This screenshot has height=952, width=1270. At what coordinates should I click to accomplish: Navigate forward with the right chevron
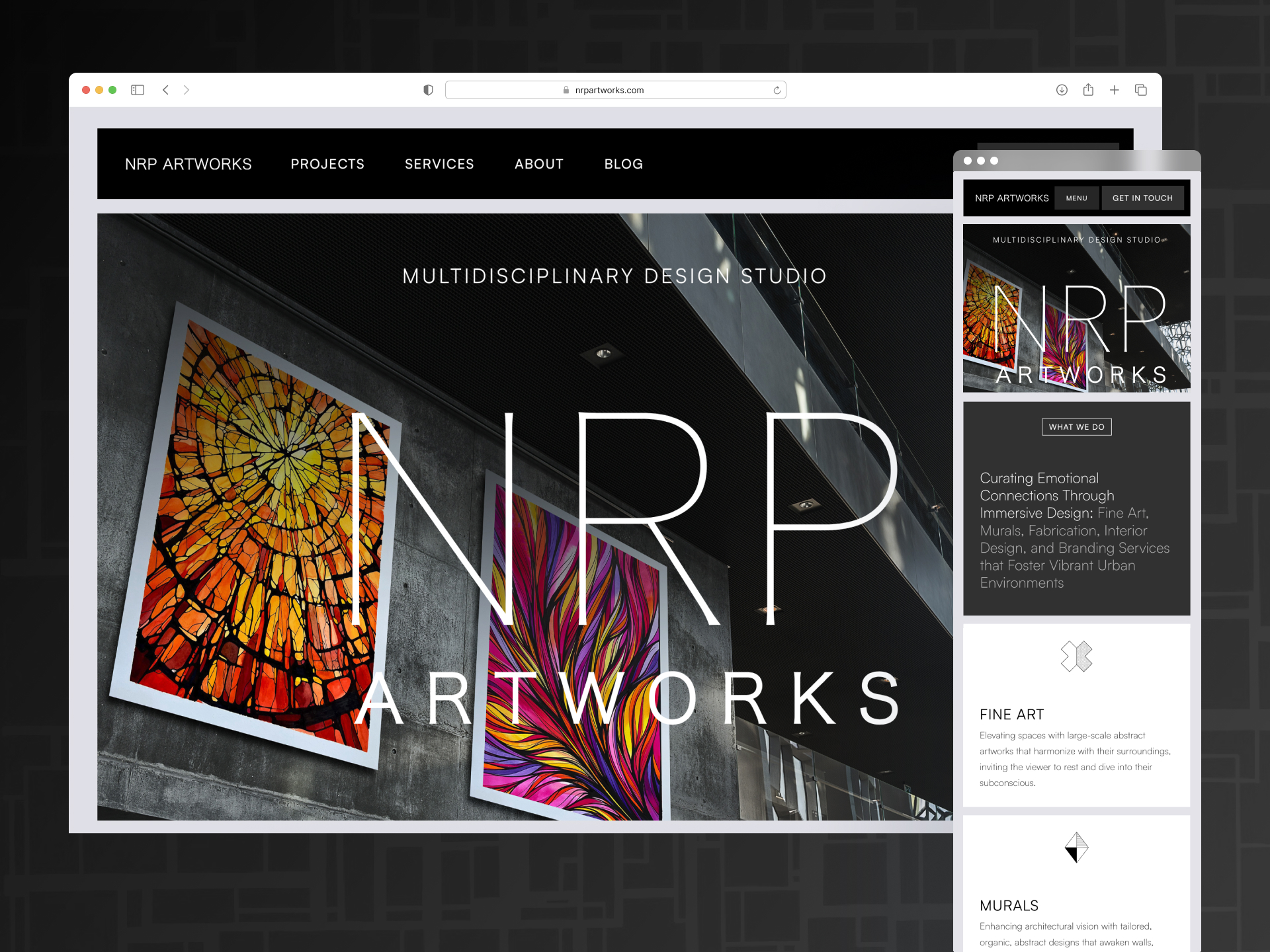[187, 89]
